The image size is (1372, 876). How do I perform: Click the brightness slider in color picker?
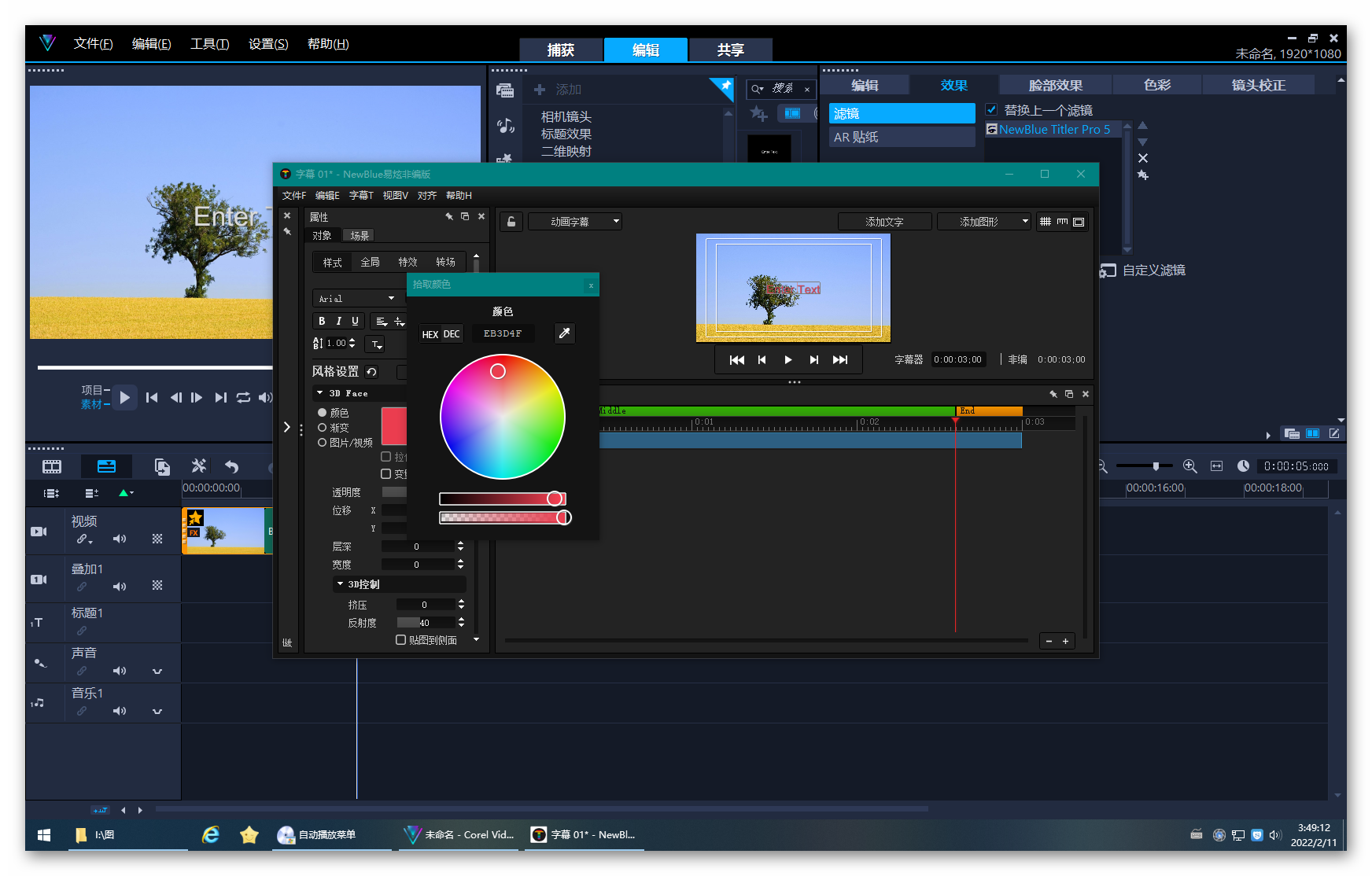coord(503,499)
